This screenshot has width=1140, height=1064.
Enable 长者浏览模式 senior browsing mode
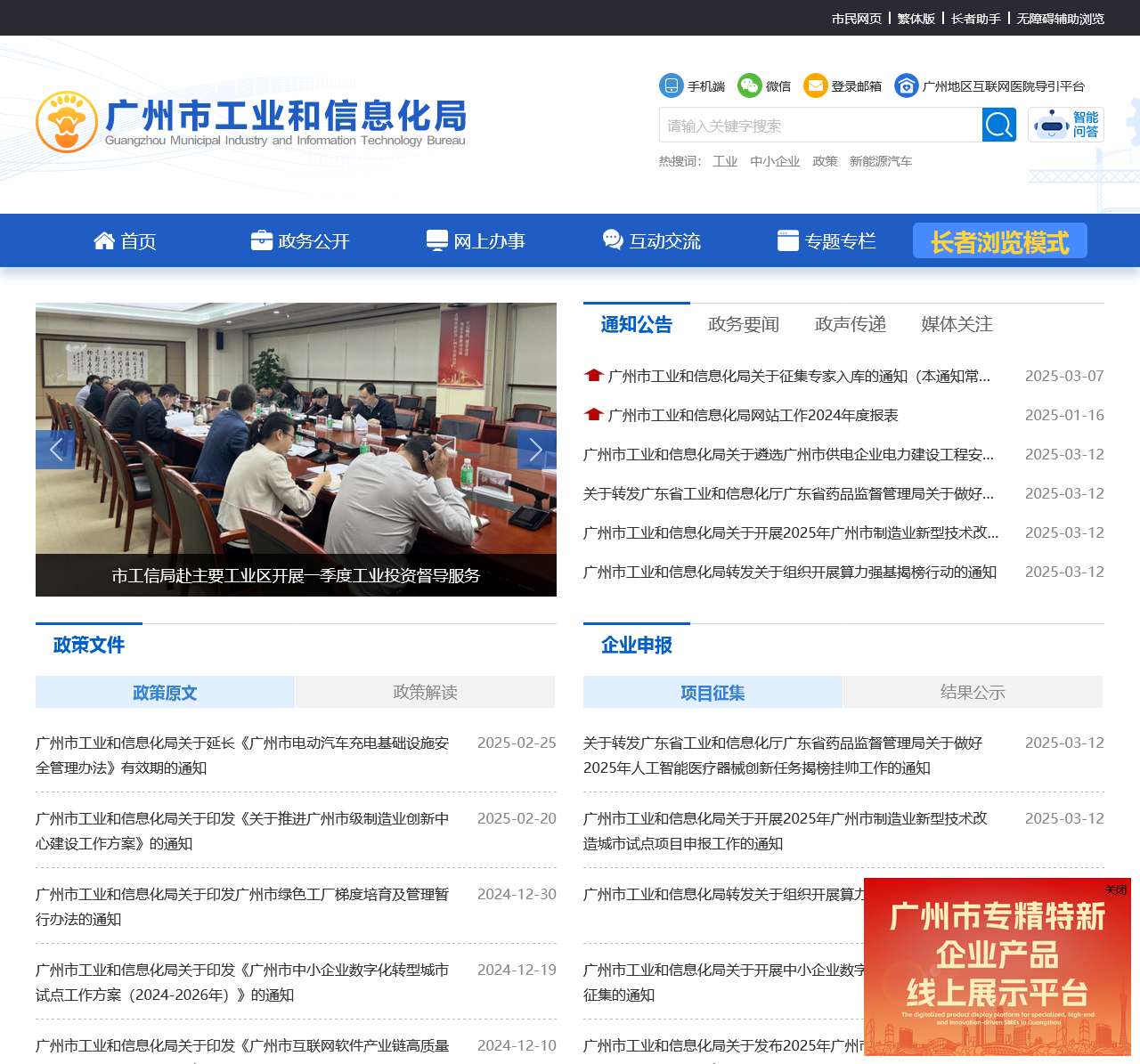coord(1000,240)
